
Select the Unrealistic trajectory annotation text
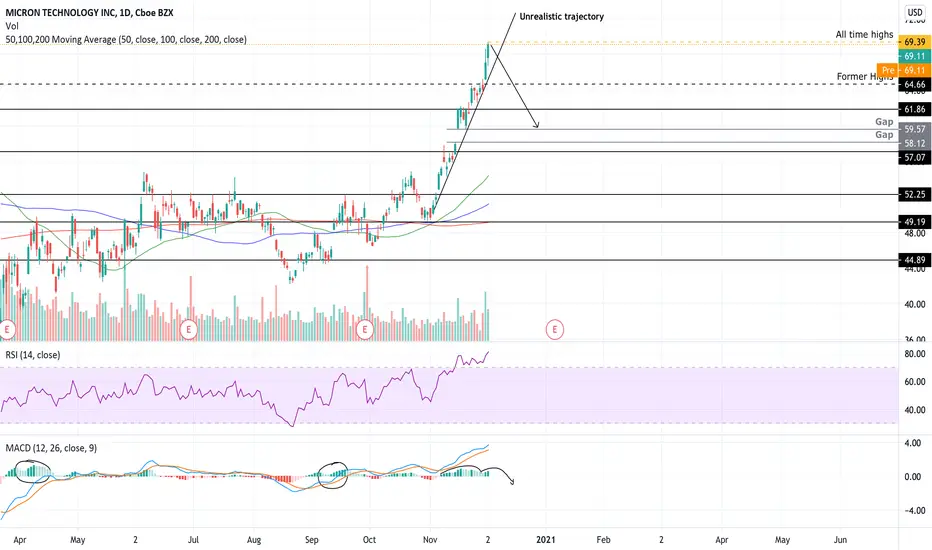[562, 17]
